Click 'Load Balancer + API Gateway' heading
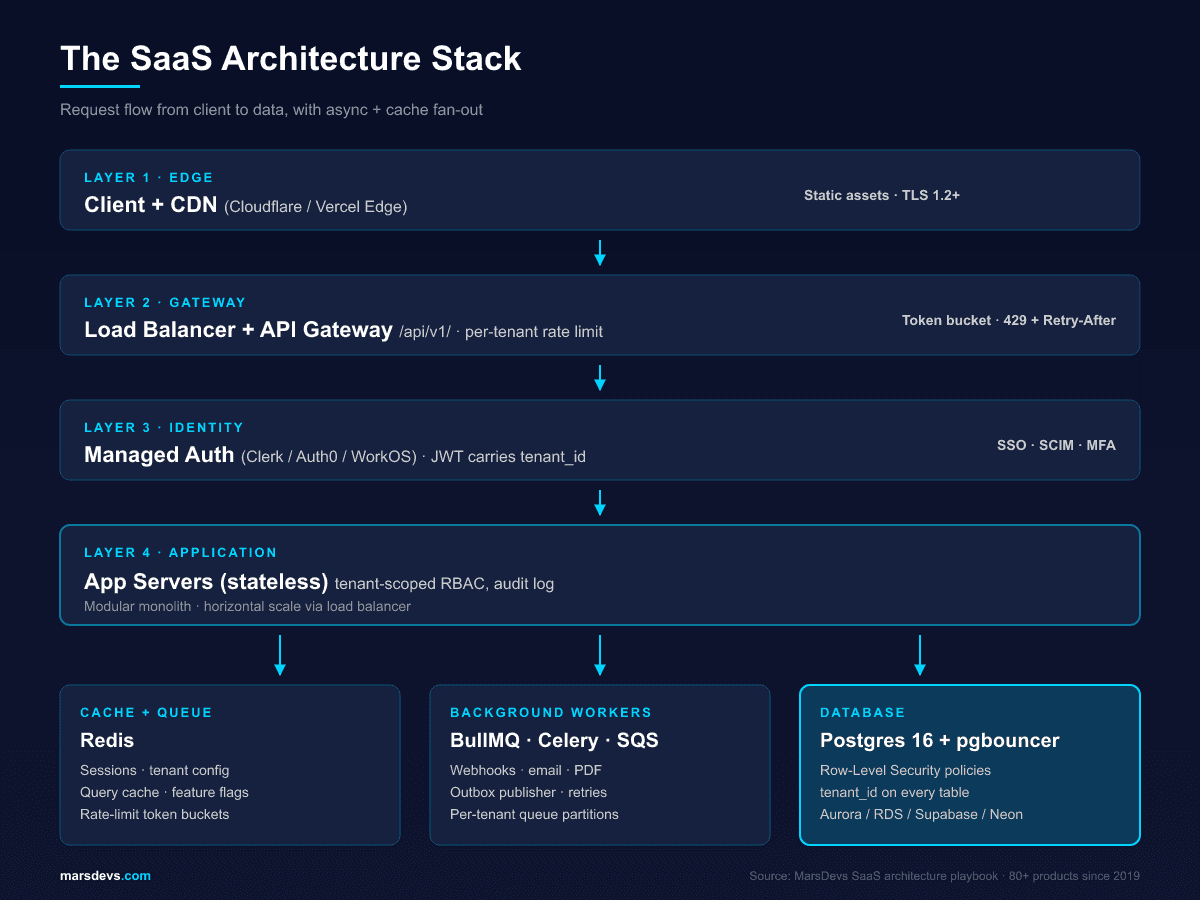 click(x=238, y=330)
